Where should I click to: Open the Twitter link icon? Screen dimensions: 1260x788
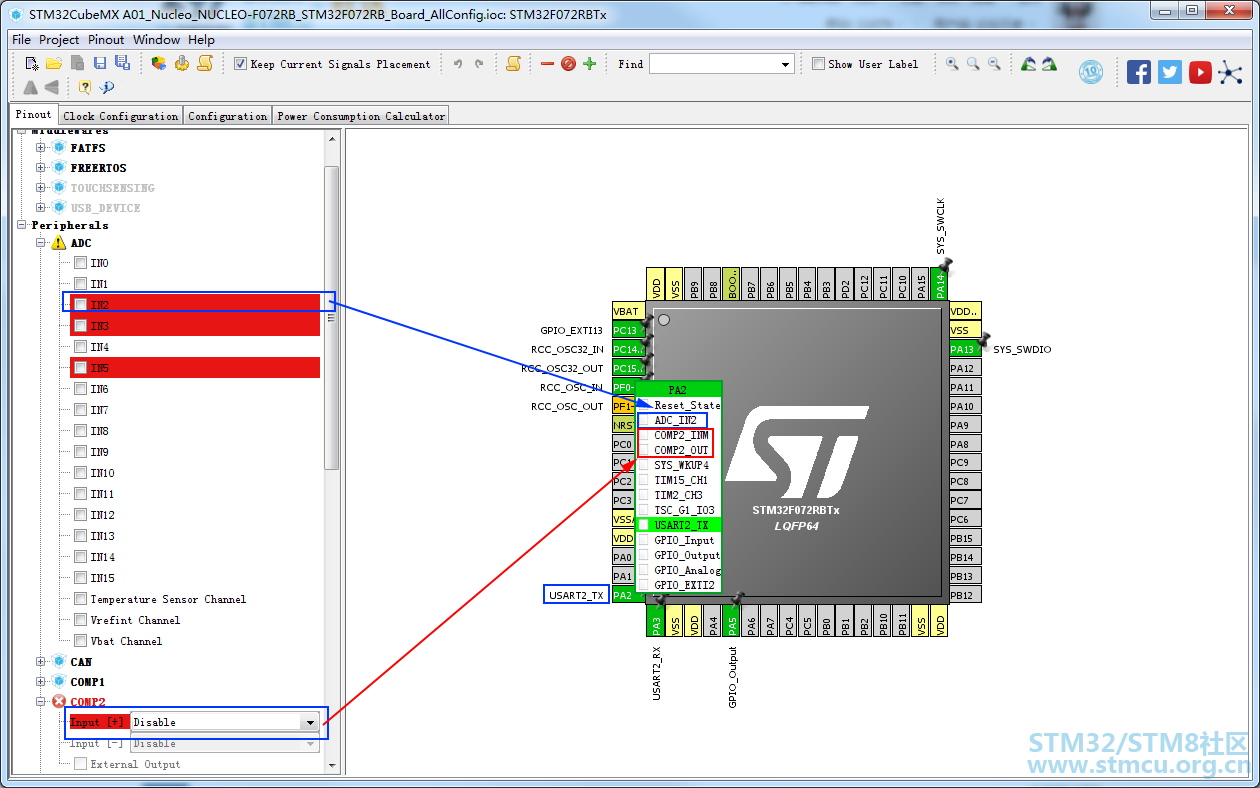(1170, 72)
